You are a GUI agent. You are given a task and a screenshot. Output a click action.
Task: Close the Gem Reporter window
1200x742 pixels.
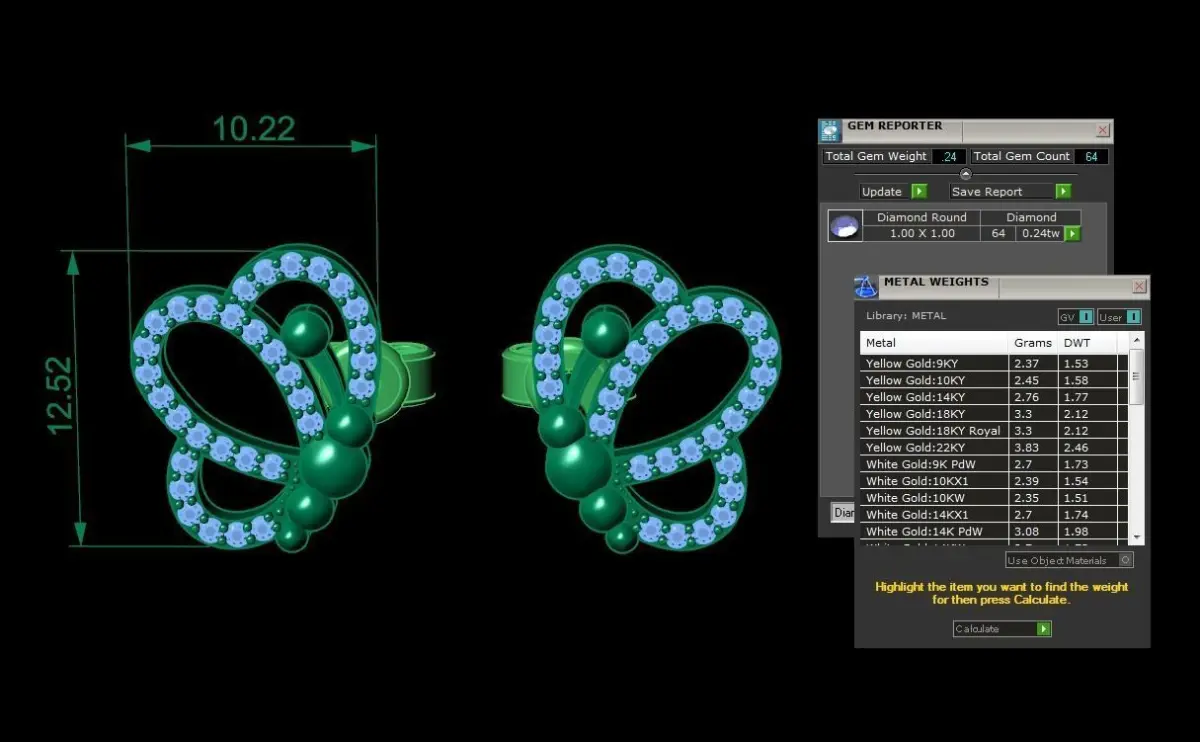(1102, 130)
